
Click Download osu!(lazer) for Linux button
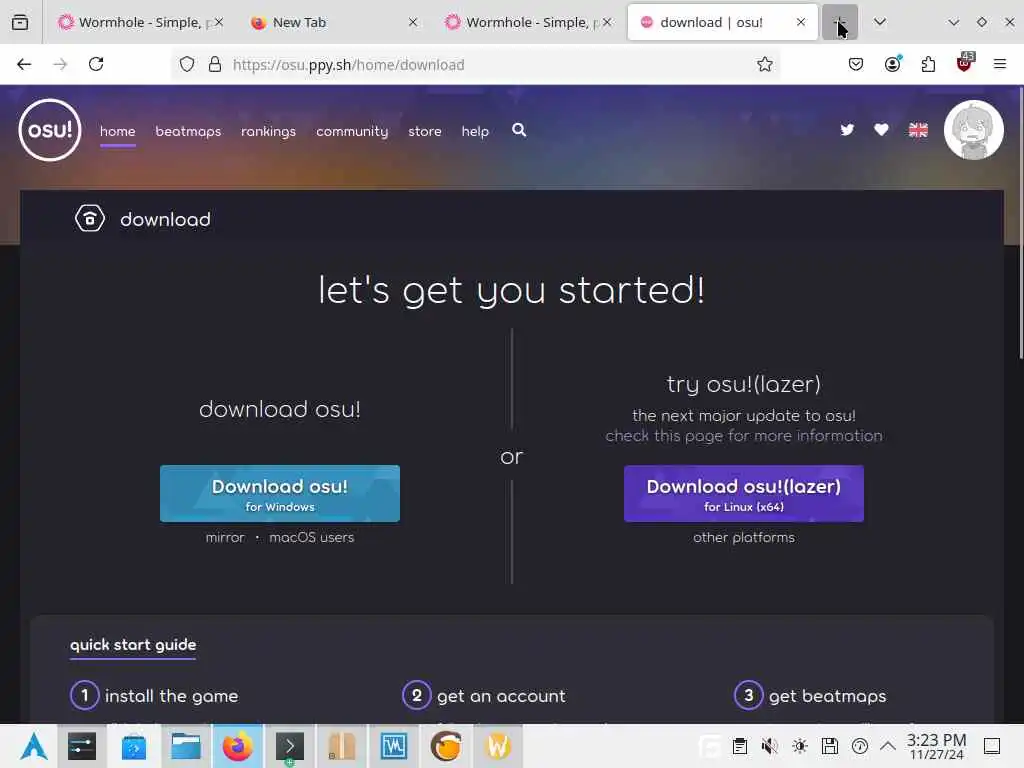click(743, 494)
